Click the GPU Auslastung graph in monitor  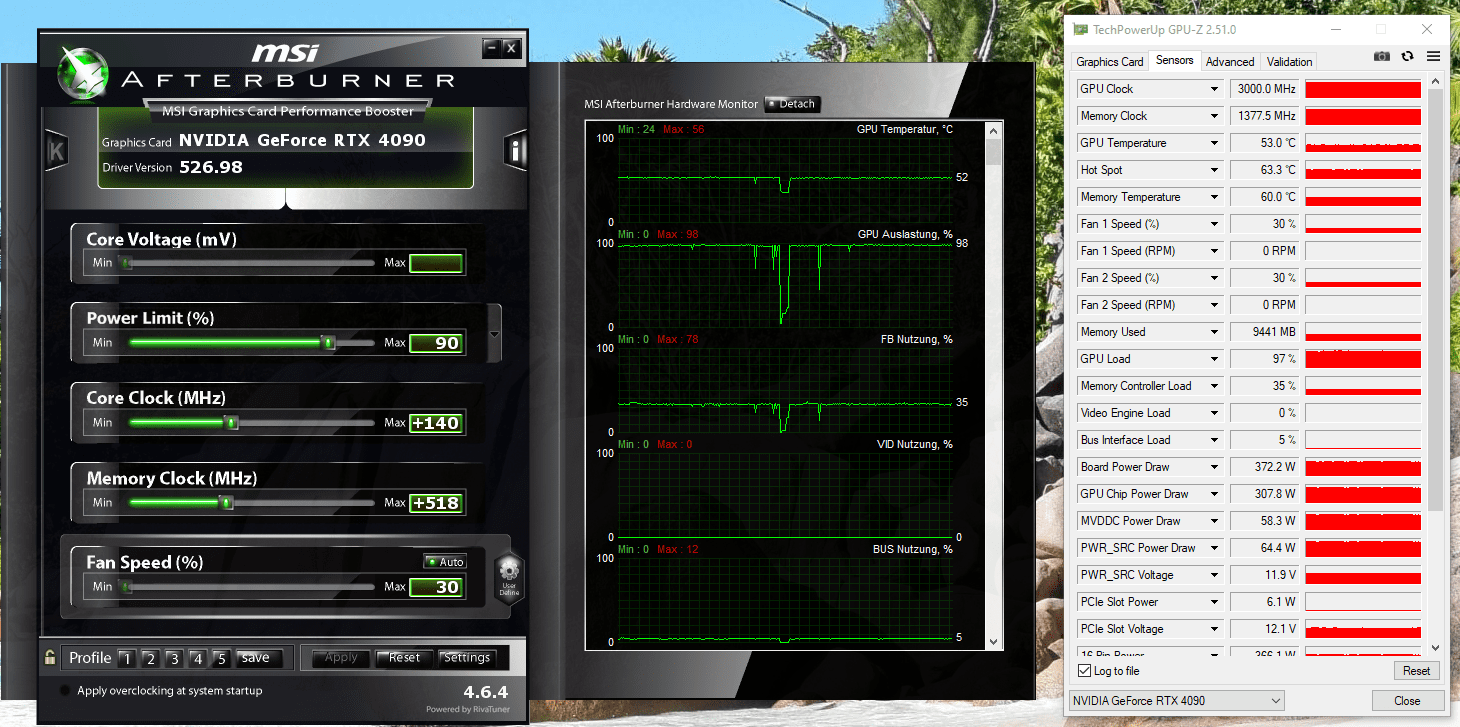coord(785,285)
